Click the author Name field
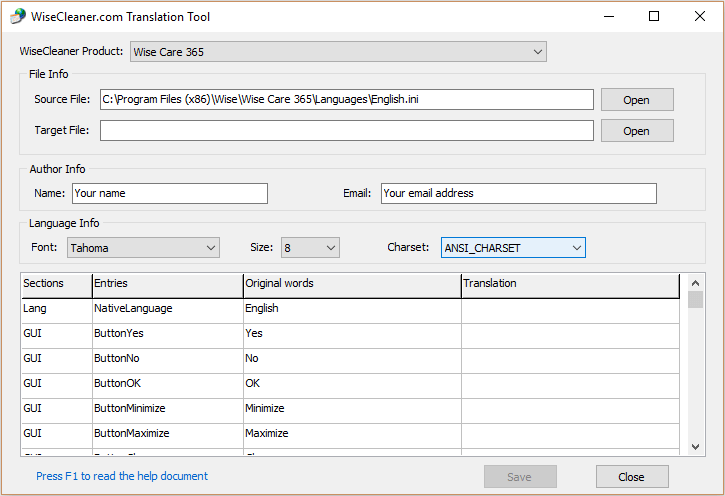This screenshot has width=725, height=496. (170, 193)
